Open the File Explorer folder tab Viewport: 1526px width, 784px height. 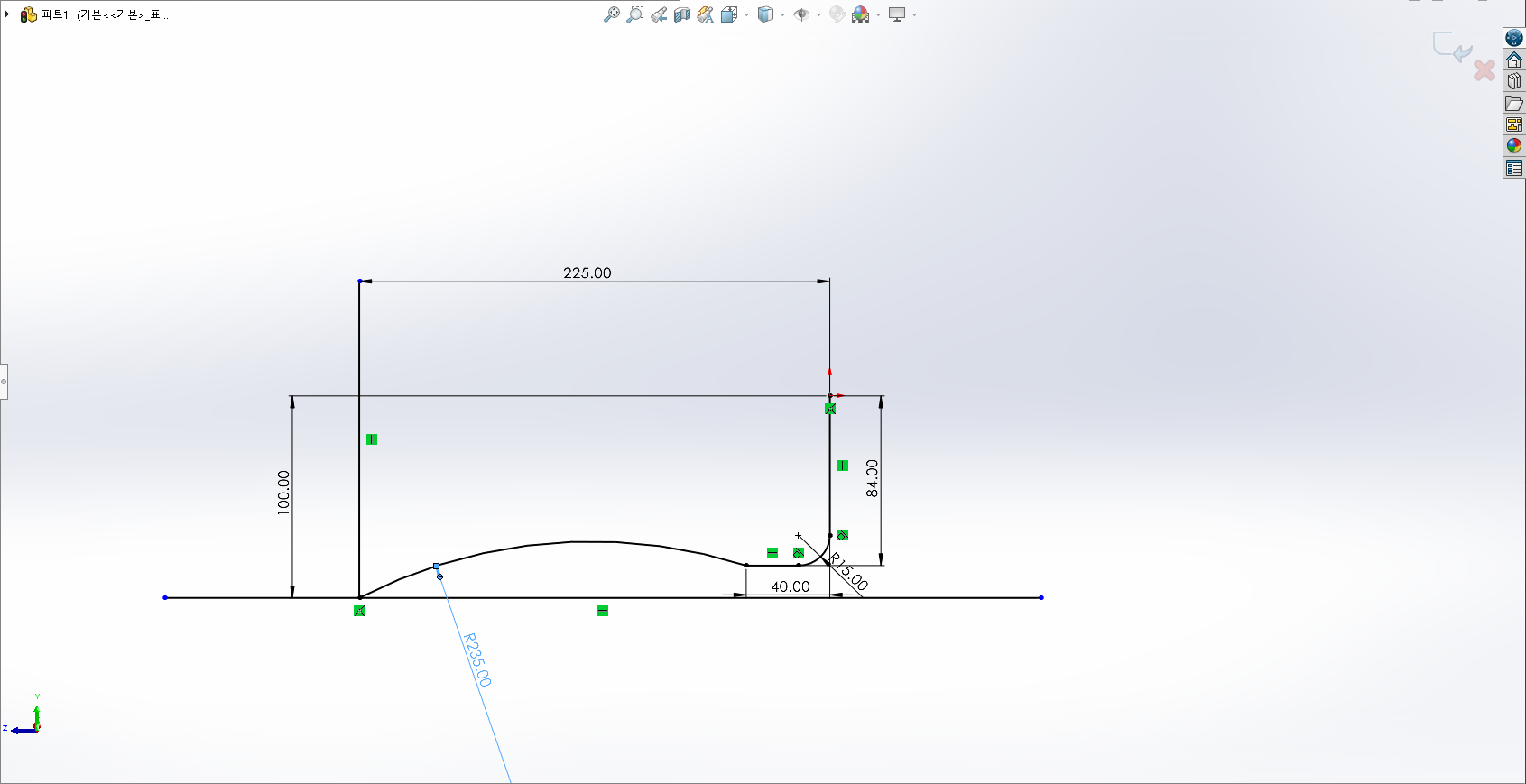pyautogui.click(x=1514, y=103)
